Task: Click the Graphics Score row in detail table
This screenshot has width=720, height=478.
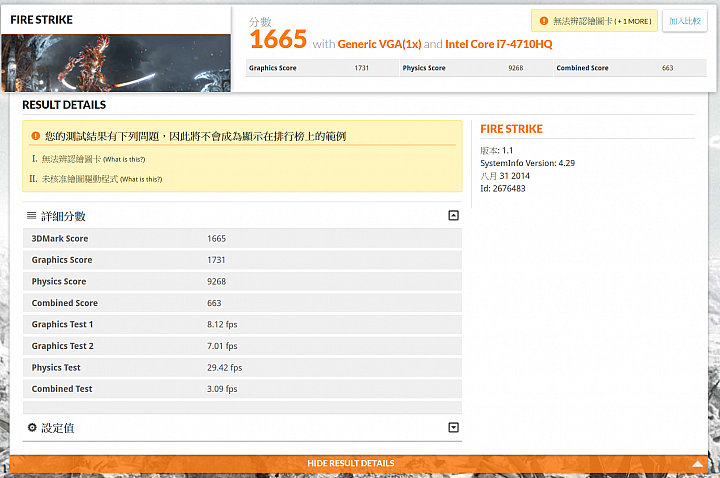Action: coord(242,260)
